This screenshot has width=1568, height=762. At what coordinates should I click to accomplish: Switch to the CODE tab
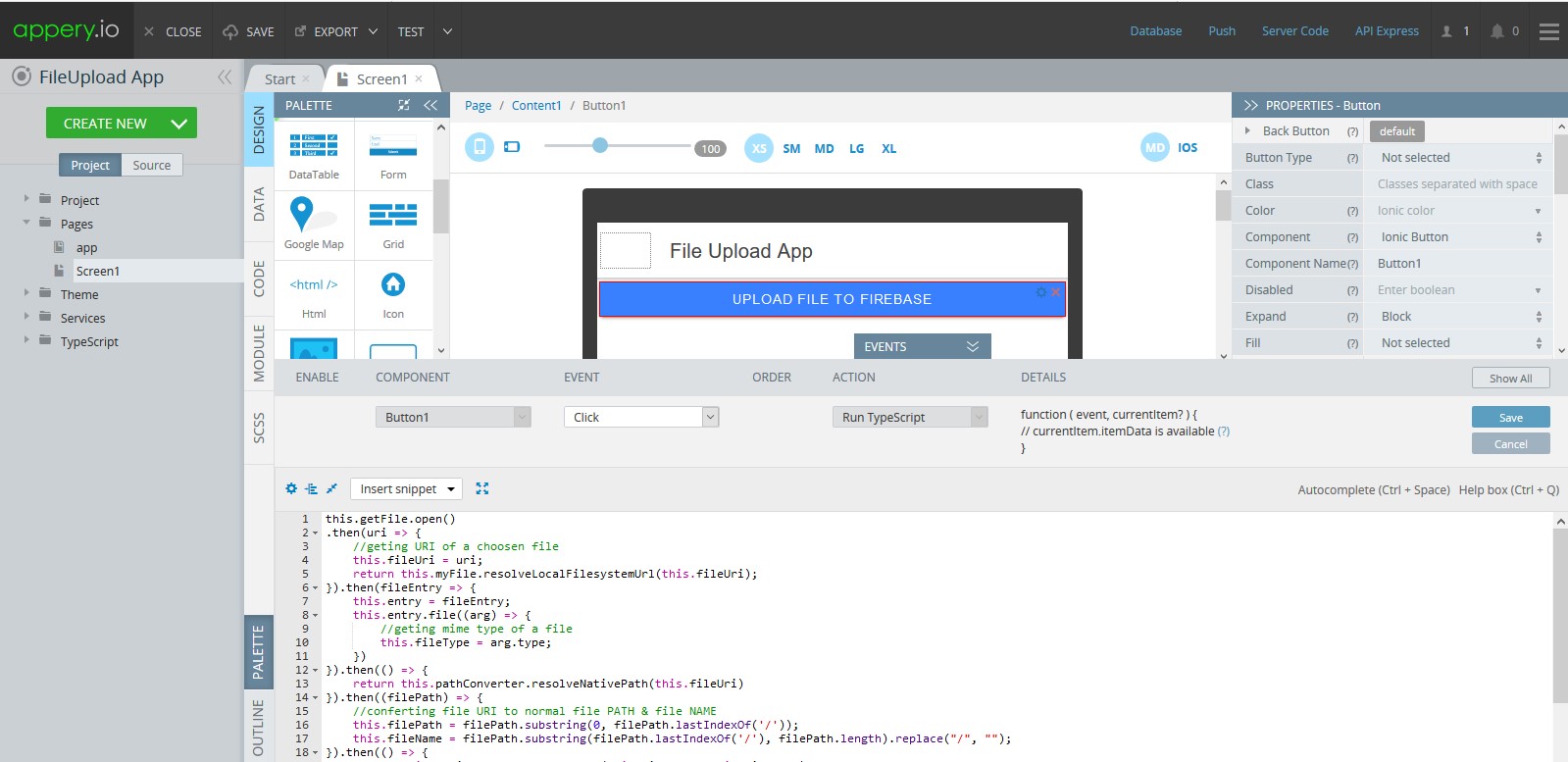pyautogui.click(x=259, y=279)
